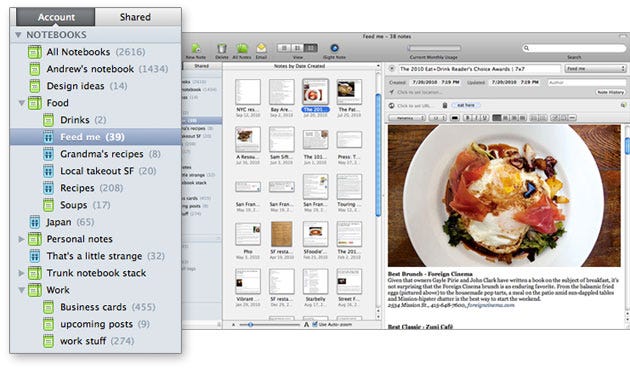
Task: Enable the Use Auto-zoom checkbox
Action: click(x=315, y=324)
